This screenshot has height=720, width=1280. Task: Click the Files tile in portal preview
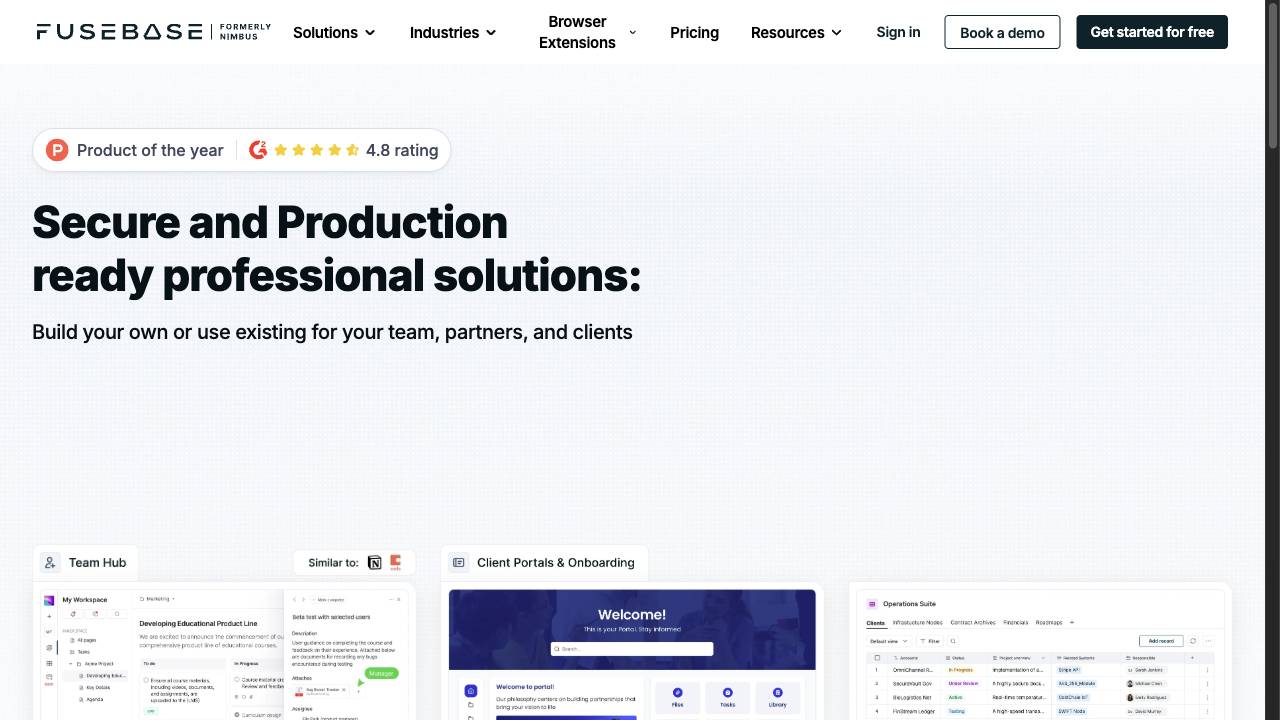(677, 697)
